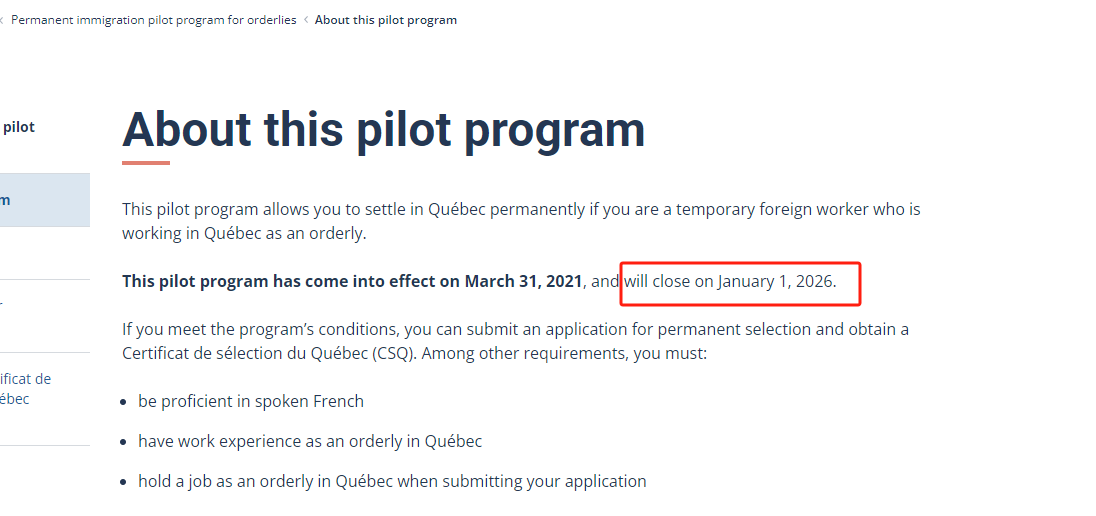Click the bullet dot beside 'have work experience'
The image size is (1096, 516).
click(127, 442)
